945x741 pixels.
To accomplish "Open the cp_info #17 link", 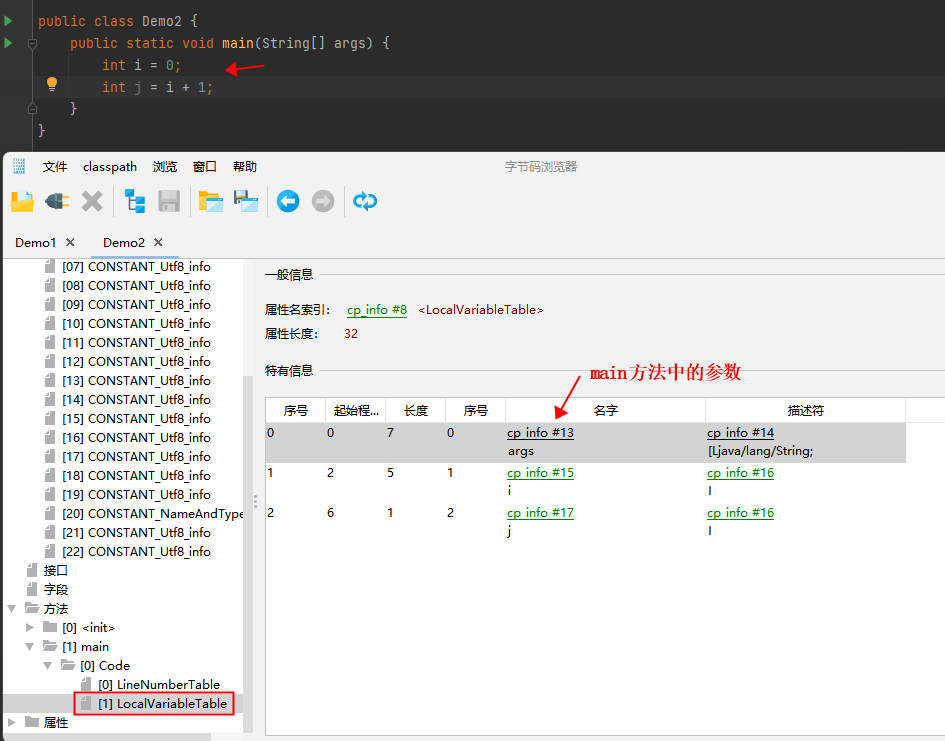I will coord(541,513).
